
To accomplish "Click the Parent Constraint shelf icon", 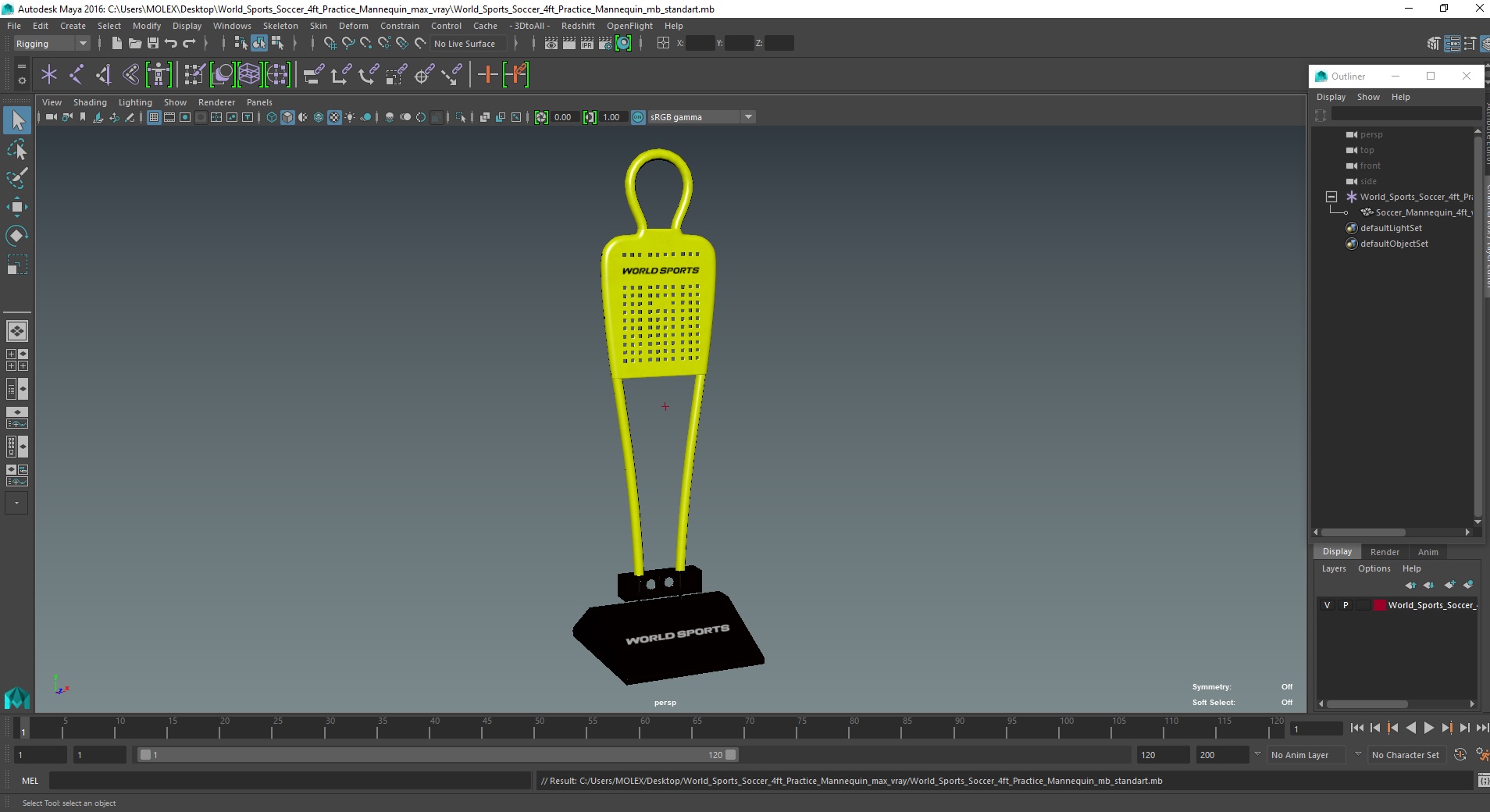I will click(x=314, y=75).
